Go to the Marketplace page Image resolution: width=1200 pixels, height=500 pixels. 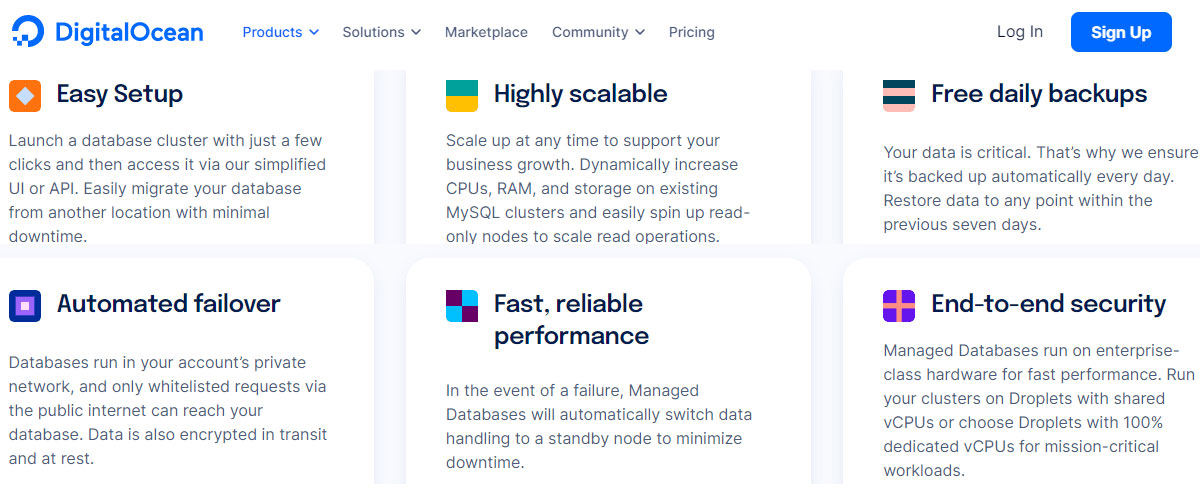coord(486,32)
